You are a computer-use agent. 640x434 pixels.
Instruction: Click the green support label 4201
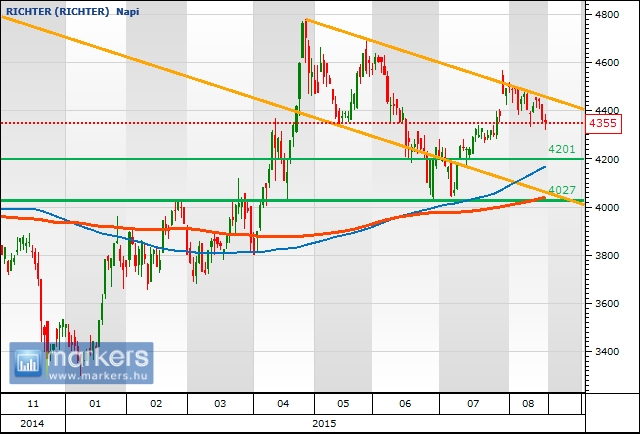point(562,149)
